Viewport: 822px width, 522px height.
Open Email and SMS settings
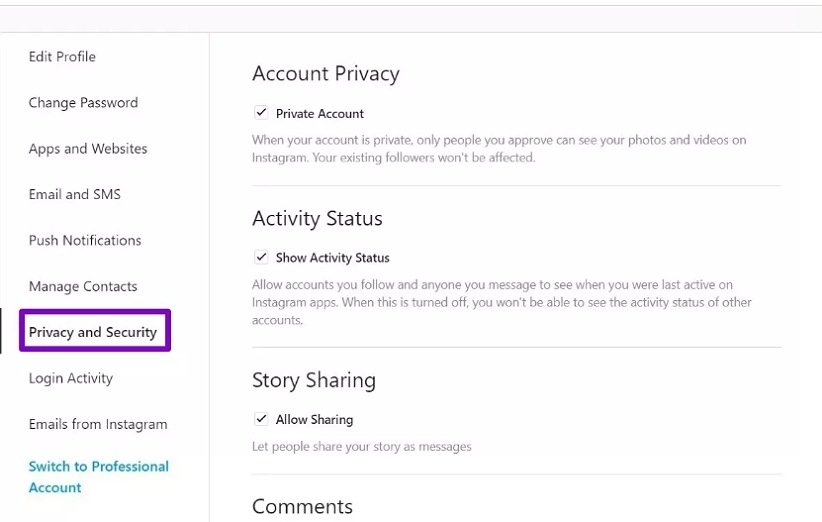[x=74, y=195]
